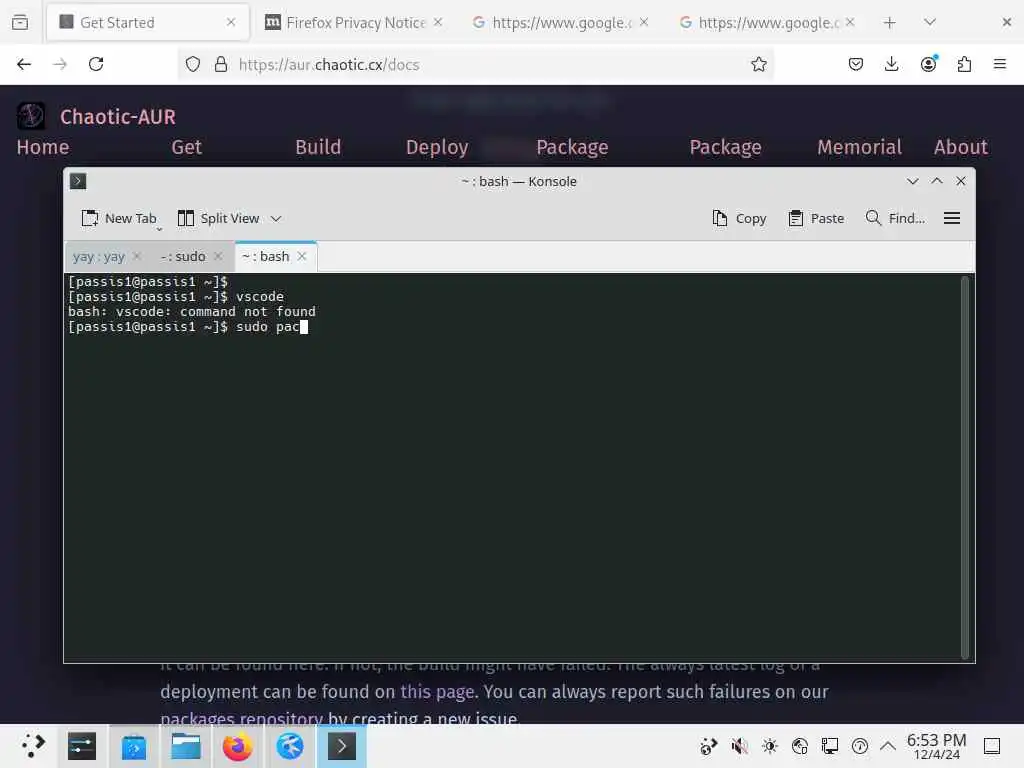1024x768 pixels.
Task: Open Get in Chaotic-AUR navigation
Action: [186, 147]
